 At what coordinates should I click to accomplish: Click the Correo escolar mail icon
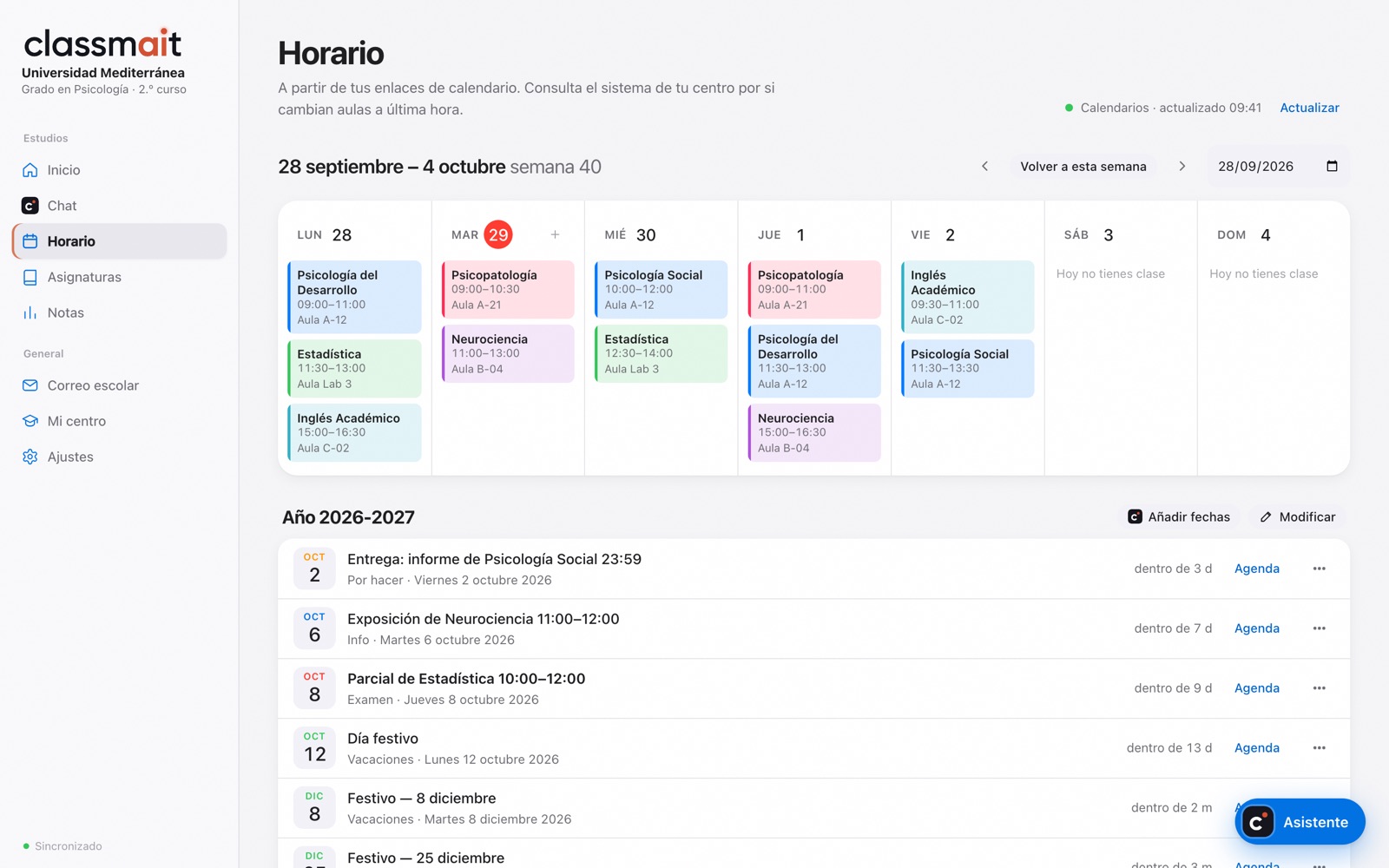point(30,385)
